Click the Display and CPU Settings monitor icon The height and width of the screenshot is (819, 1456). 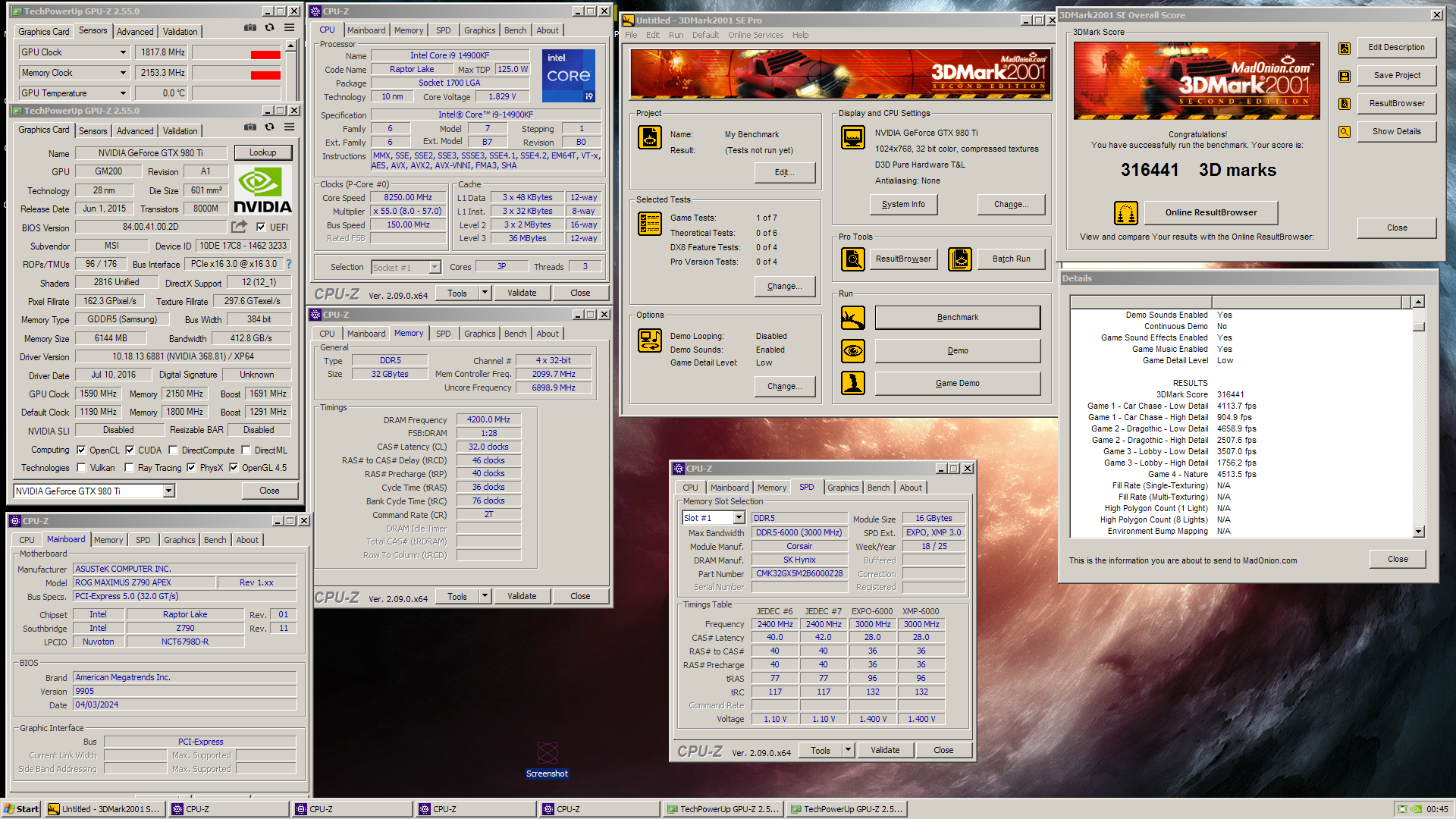853,137
